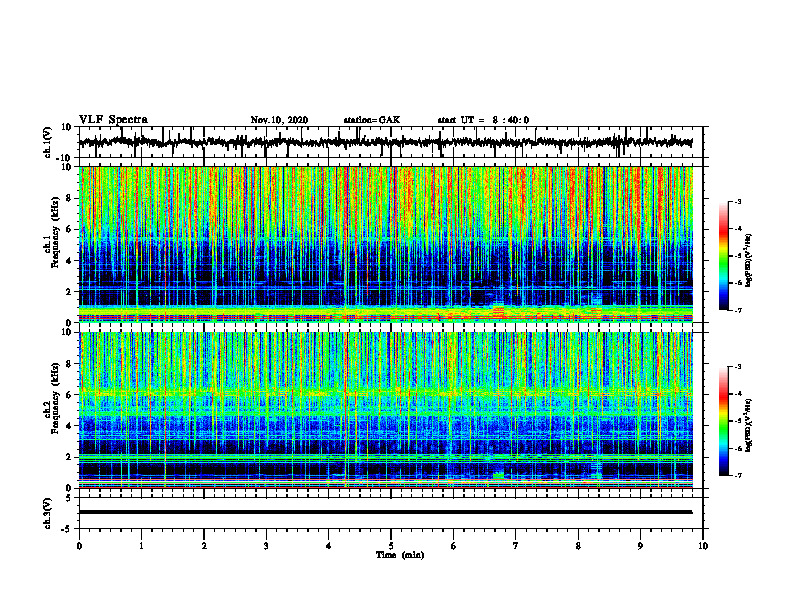
Task: Click the "Time (min)" axis label
Action: [x=400, y=555]
